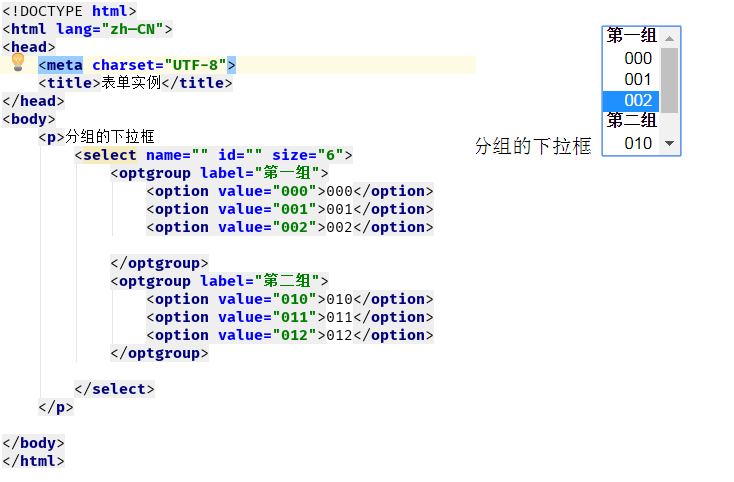
Task: Click the 第二组 group label in list
Action: pyautogui.click(x=631, y=121)
